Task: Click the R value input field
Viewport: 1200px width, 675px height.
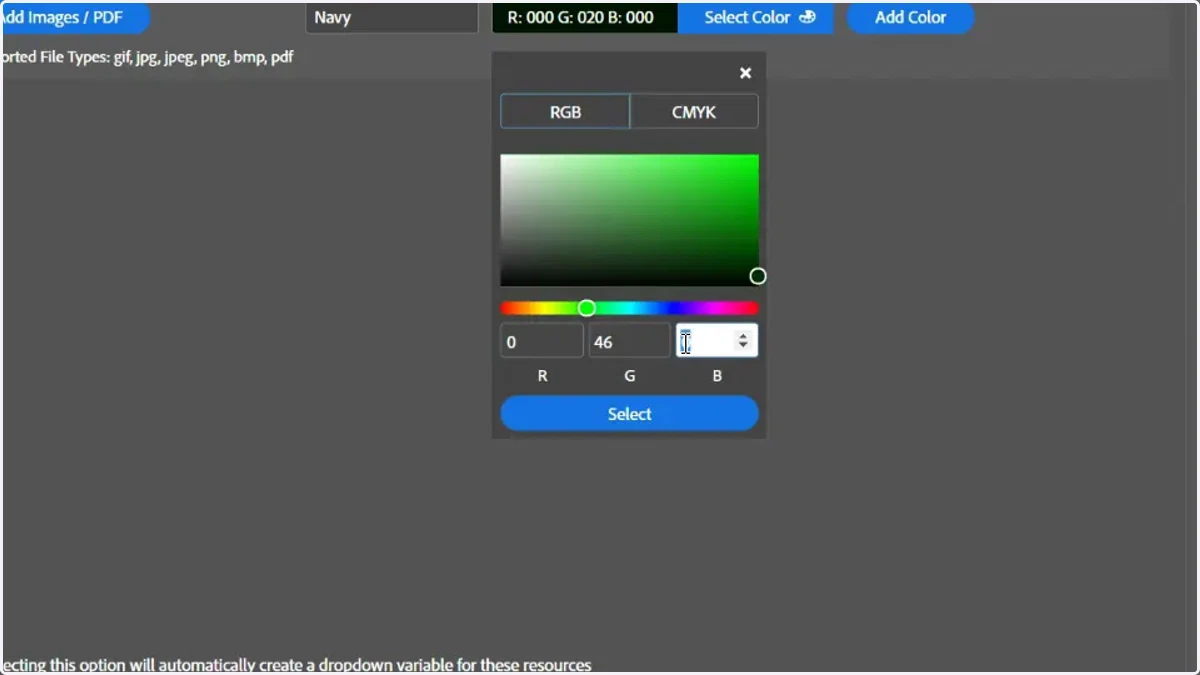Action: click(541, 341)
